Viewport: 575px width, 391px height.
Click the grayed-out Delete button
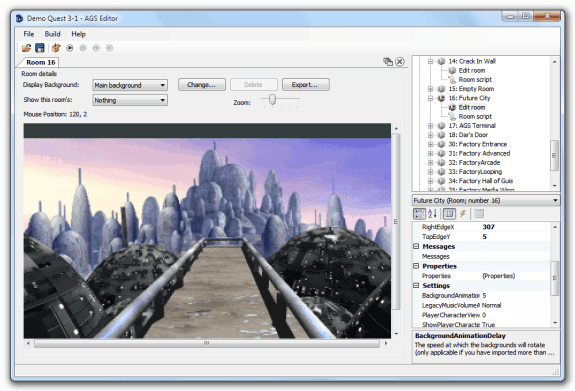click(x=253, y=85)
